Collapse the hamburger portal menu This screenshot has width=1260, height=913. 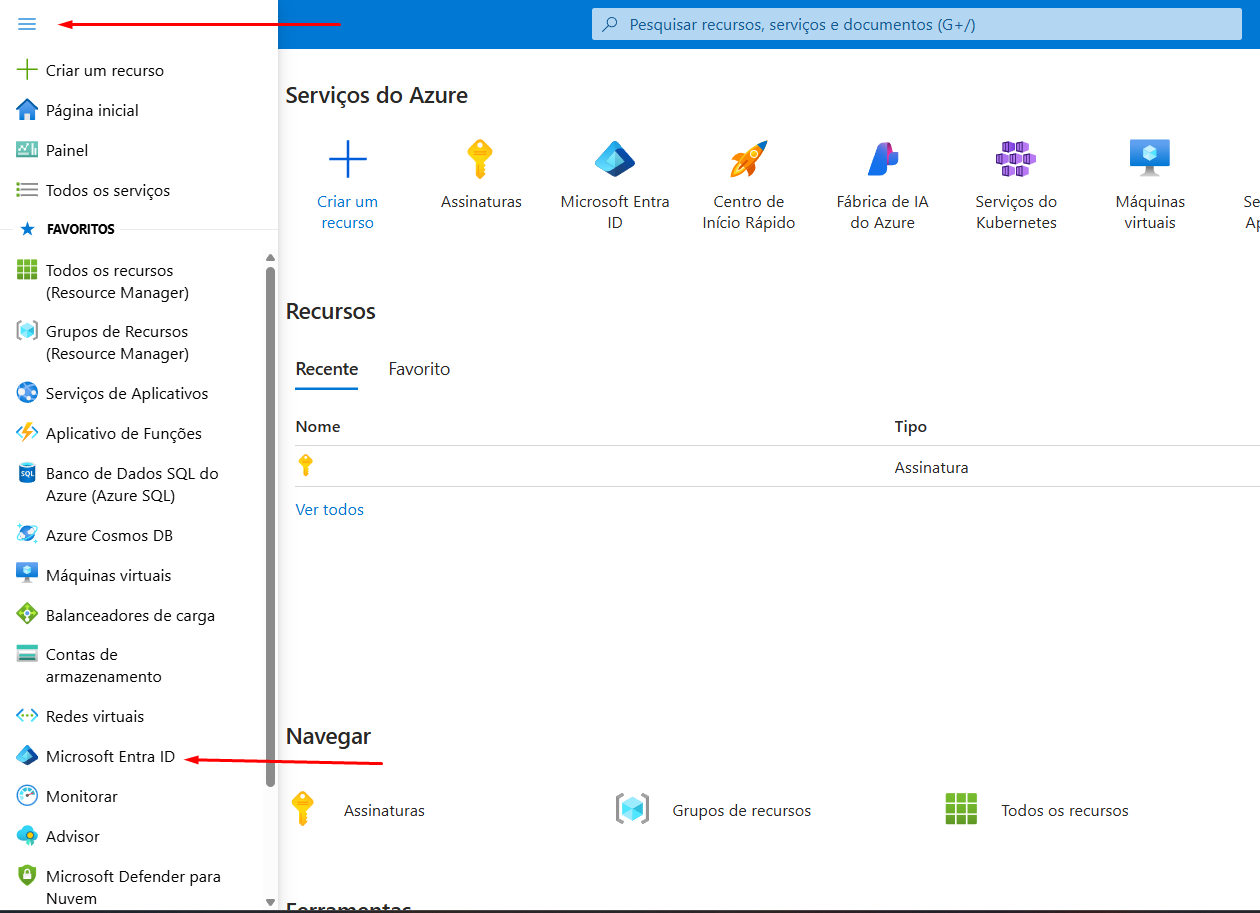(27, 24)
